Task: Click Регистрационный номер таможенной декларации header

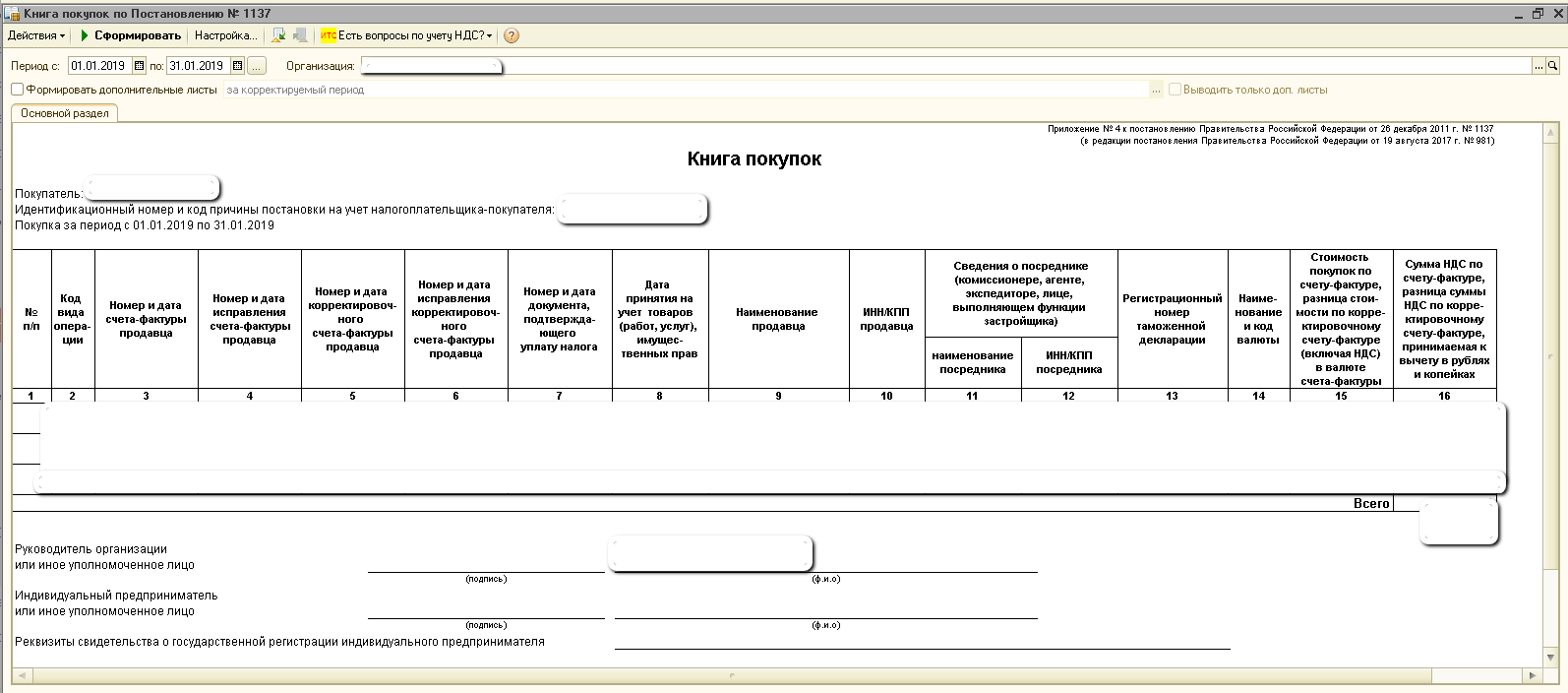Action: tap(1173, 319)
